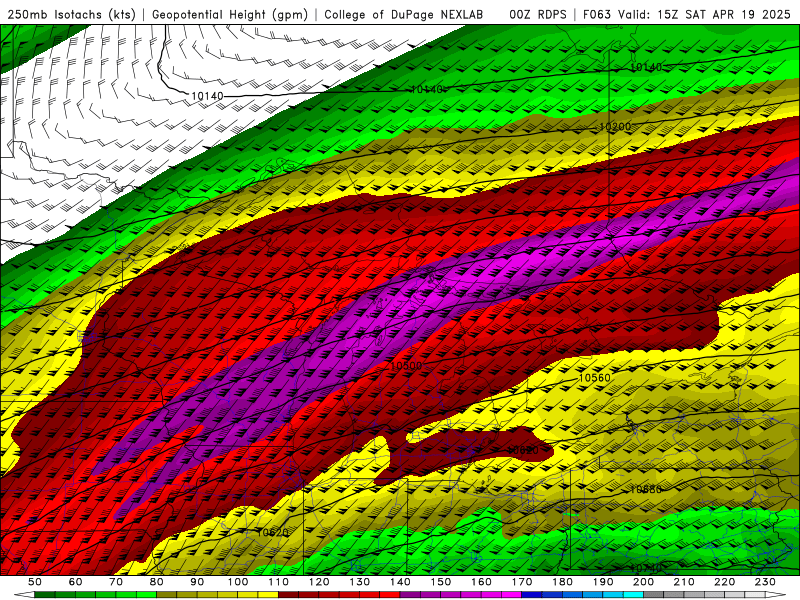This screenshot has width=800, height=600.
Task: Click the 70 value on the color scale
Action: (116, 582)
